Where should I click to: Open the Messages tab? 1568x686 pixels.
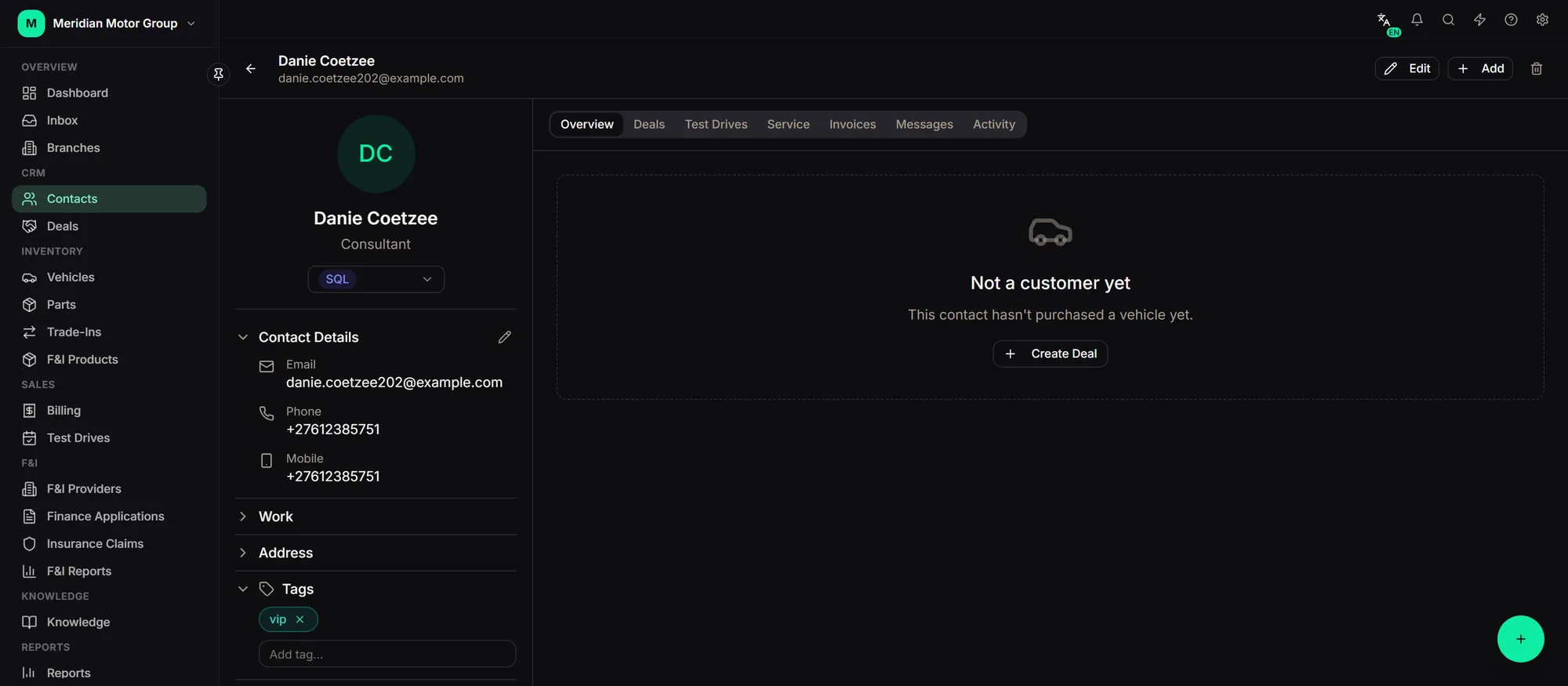tap(924, 125)
